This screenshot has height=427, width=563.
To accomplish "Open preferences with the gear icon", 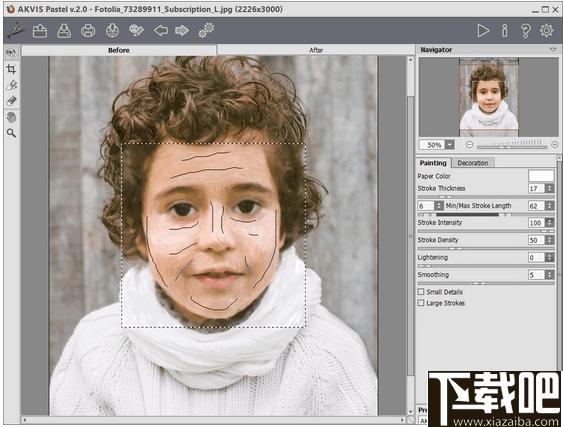I will point(546,31).
